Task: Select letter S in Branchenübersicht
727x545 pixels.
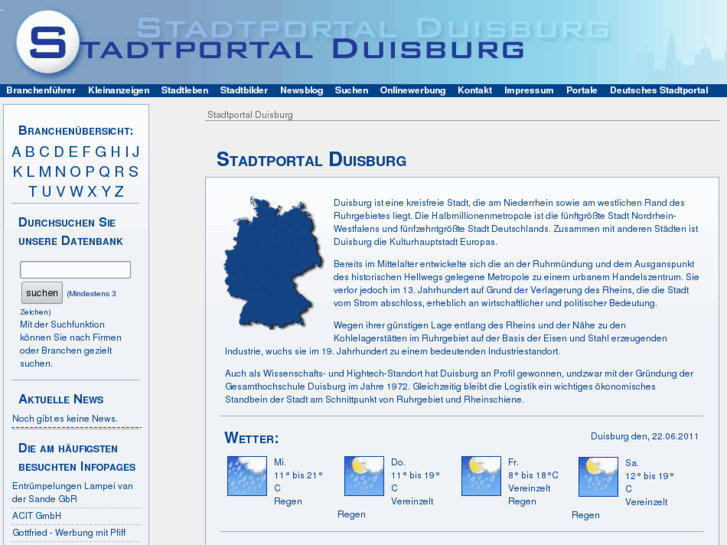Action: pyautogui.click(x=134, y=172)
